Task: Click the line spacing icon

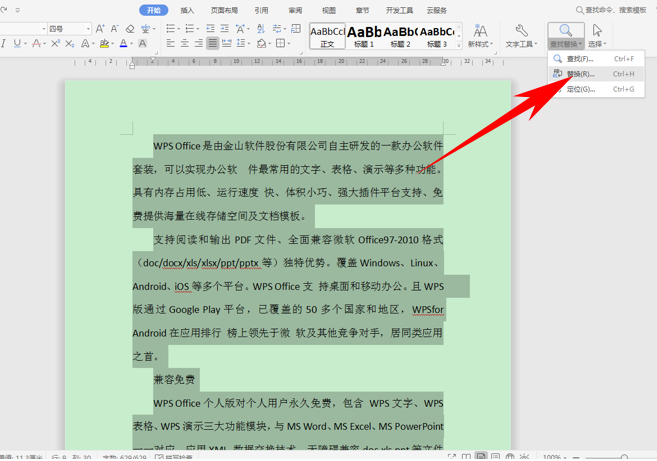Action: [x=241, y=43]
